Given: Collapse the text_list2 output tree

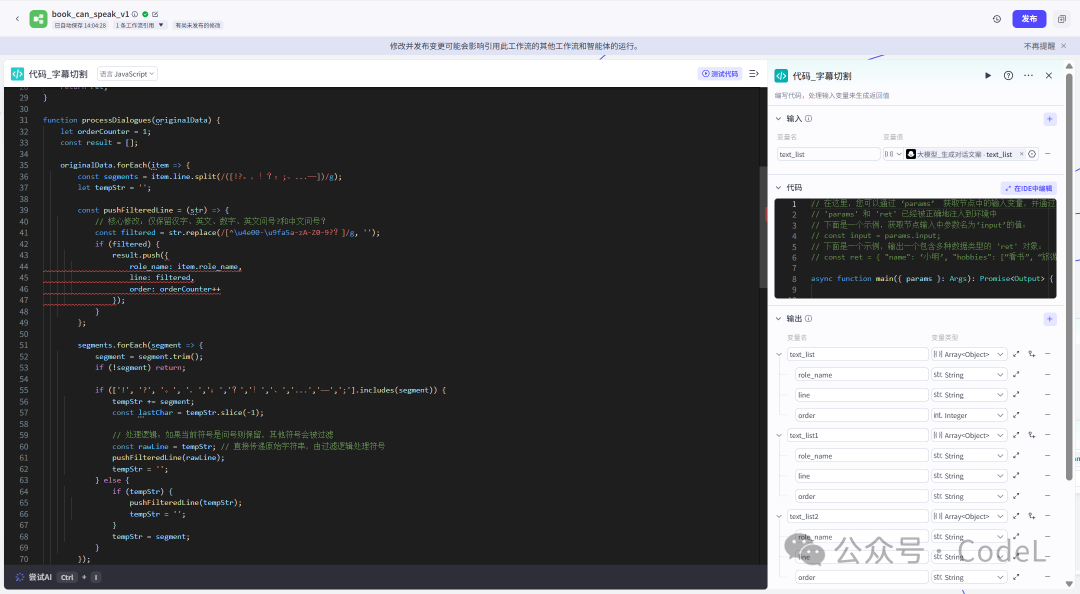Looking at the screenshot, I should (x=779, y=516).
